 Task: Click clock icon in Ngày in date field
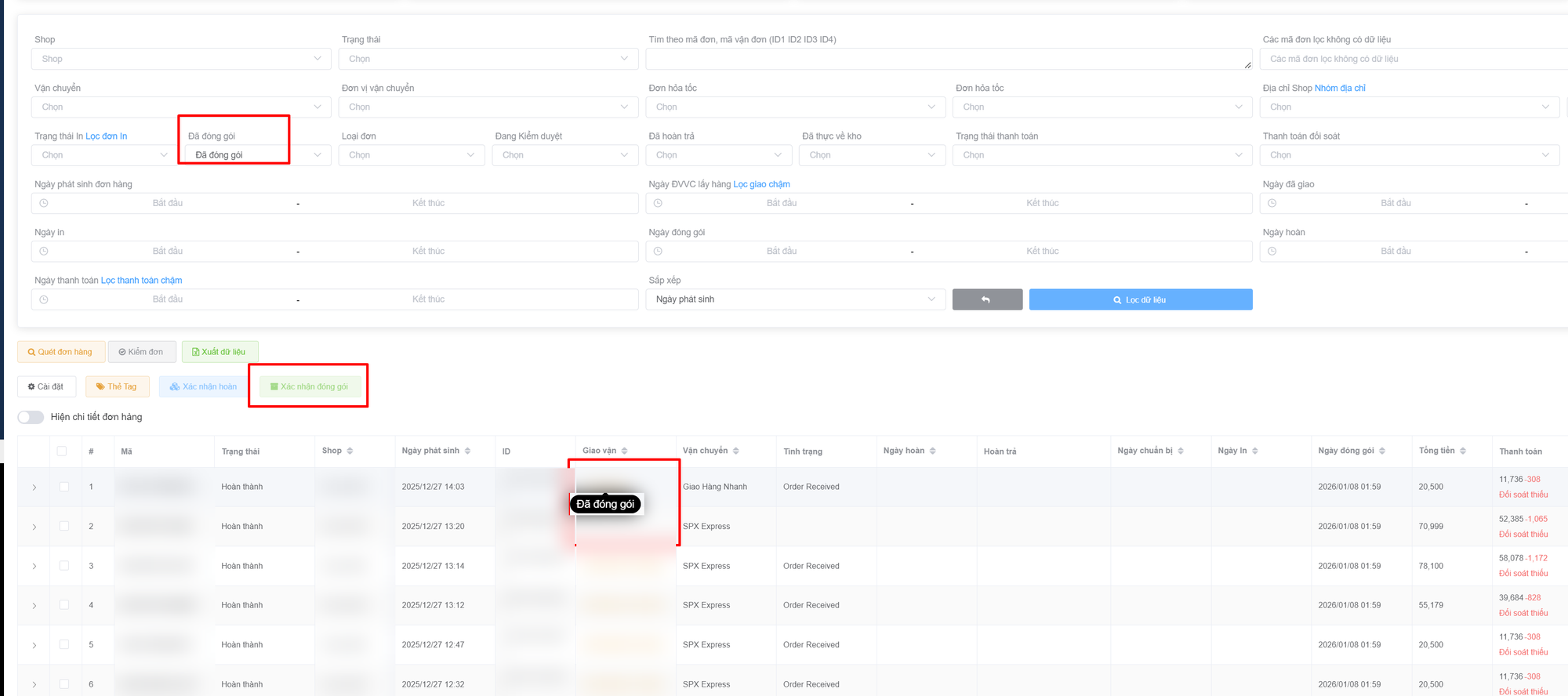44,252
